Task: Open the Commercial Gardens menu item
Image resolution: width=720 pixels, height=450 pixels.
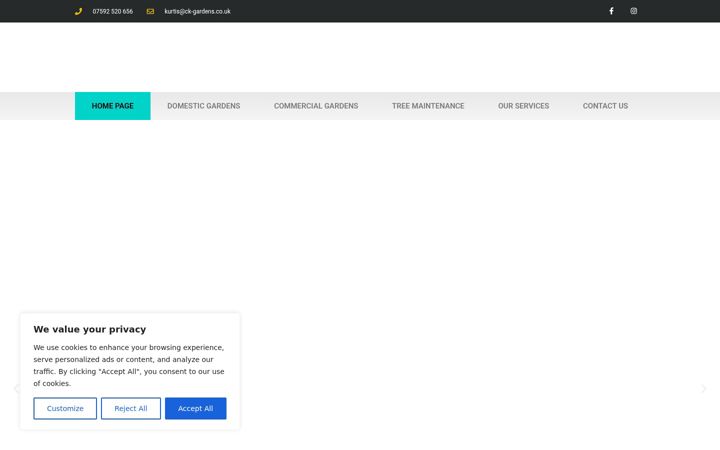Action: click(316, 106)
